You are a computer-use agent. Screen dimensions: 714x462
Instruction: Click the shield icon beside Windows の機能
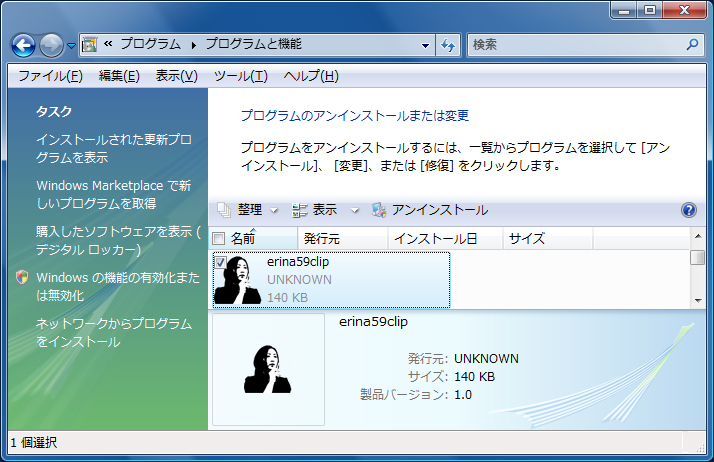[22, 277]
